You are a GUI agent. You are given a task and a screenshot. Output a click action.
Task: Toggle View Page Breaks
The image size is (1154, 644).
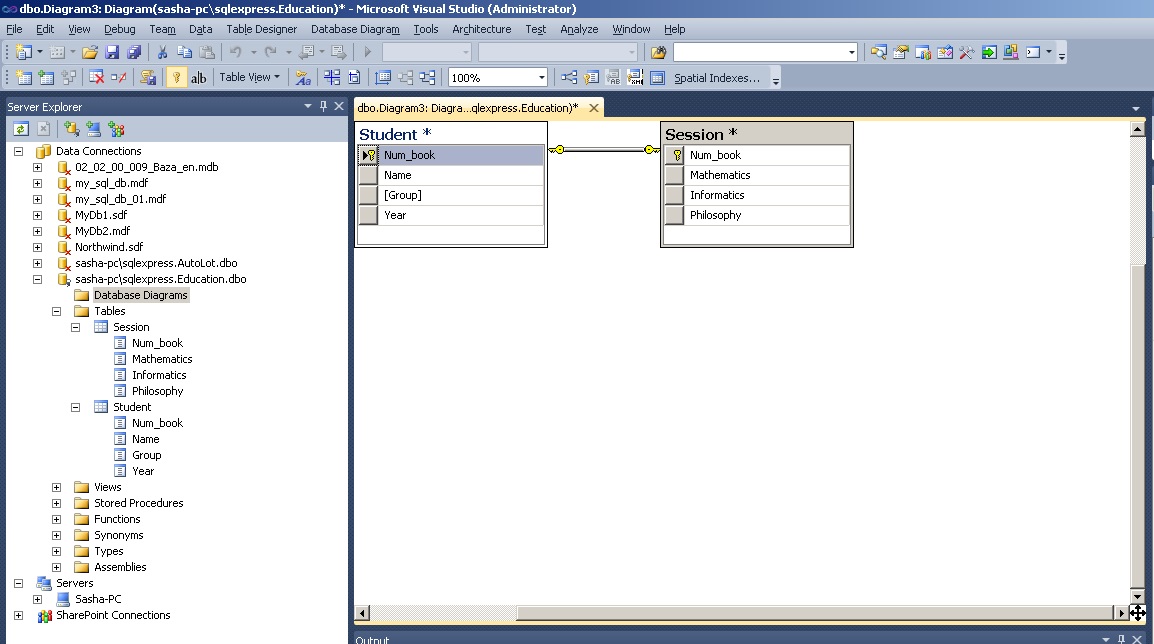tap(332, 77)
